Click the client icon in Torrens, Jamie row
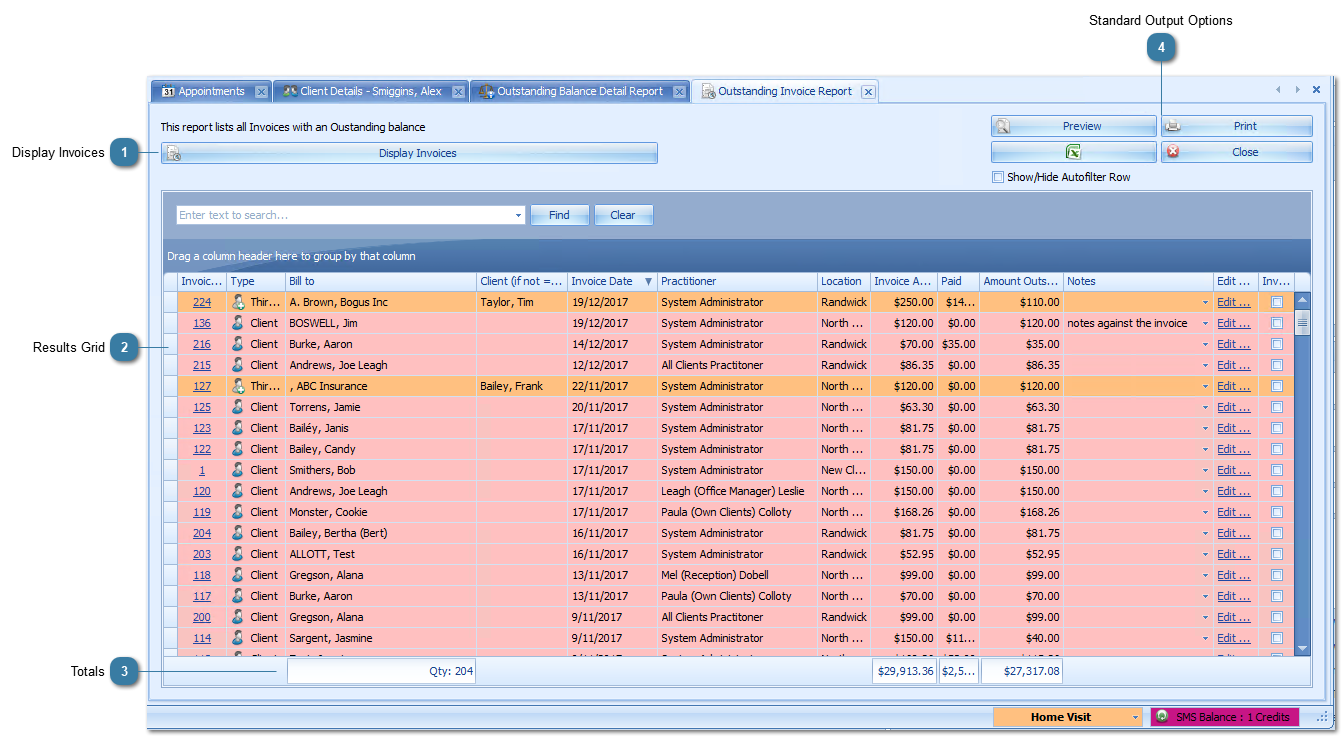Screen dimensions: 1344x739 (238, 407)
